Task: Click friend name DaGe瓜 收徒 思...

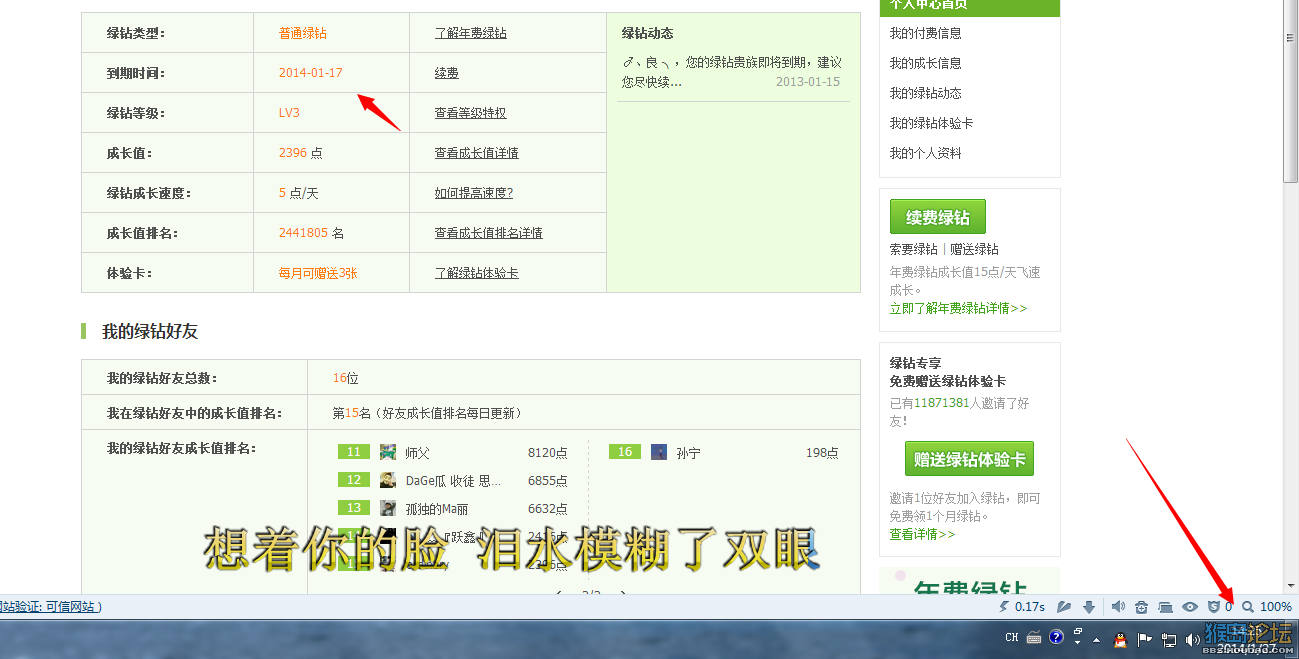Action: [x=453, y=481]
